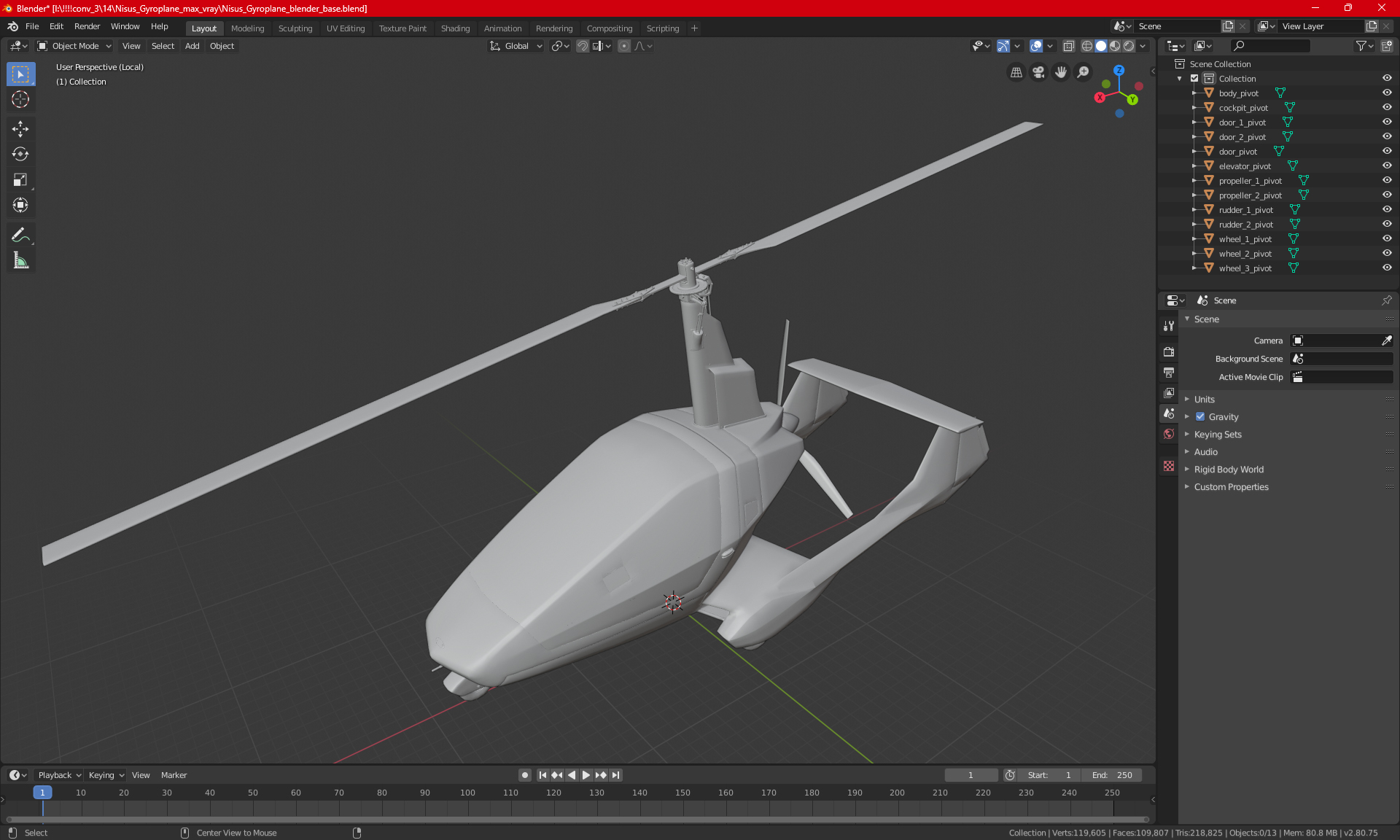Select the Scale tool
The height and width of the screenshot is (840, 1400).
[20, 179]
